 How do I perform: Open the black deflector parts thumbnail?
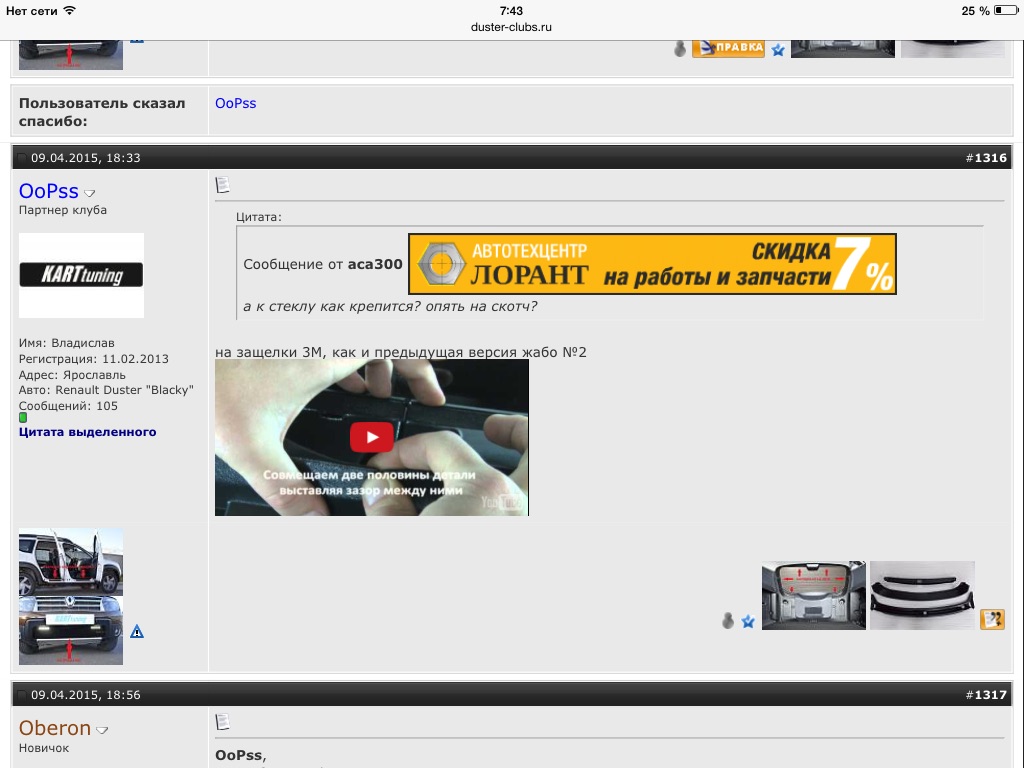coord(922,595)
